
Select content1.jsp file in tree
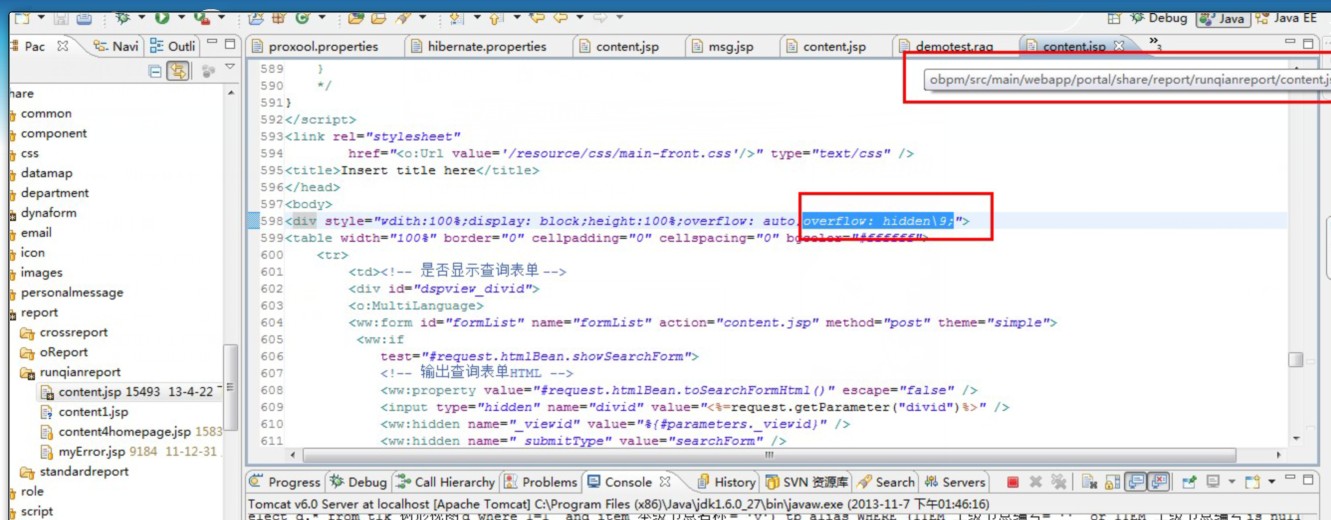pyautogui.click(x=84, y=412)
